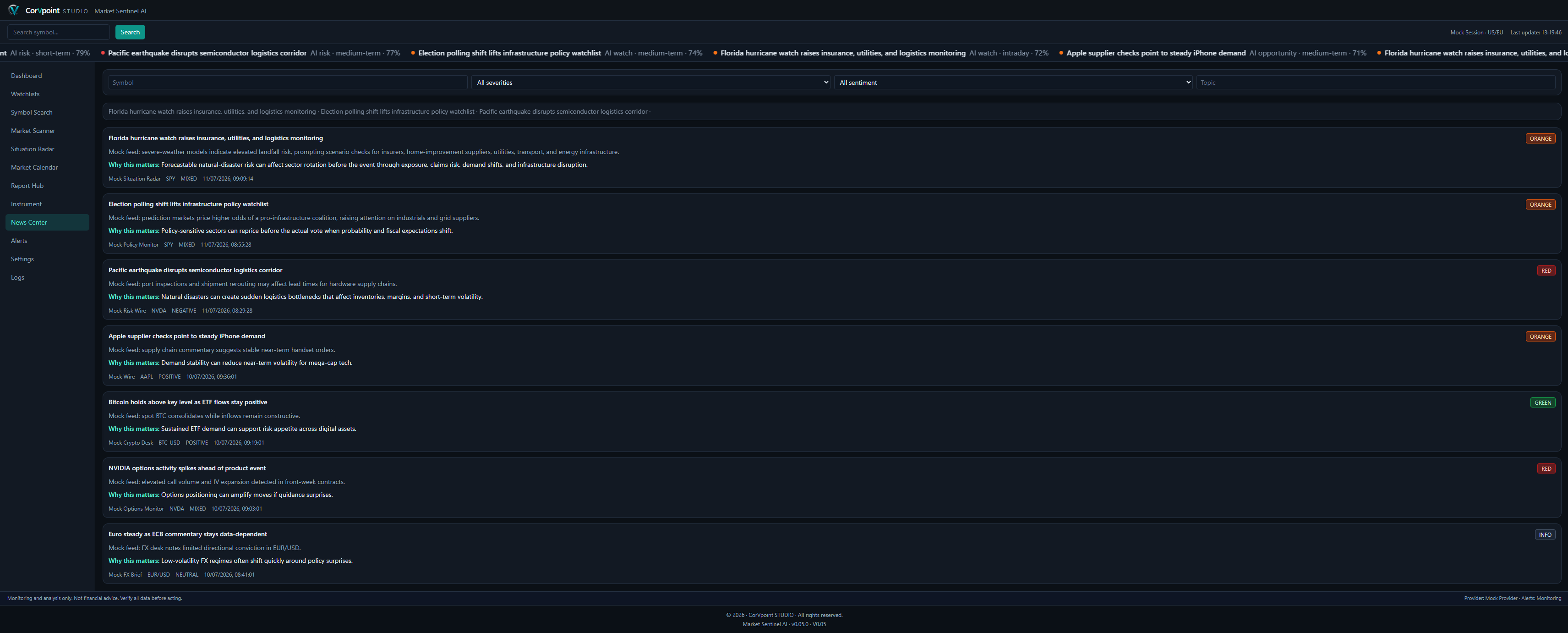Viewport: 1568px width, 633px height.
Task: Click BTC-USD symbol tag on Bitcoin card
Action: tap(169, 443)
